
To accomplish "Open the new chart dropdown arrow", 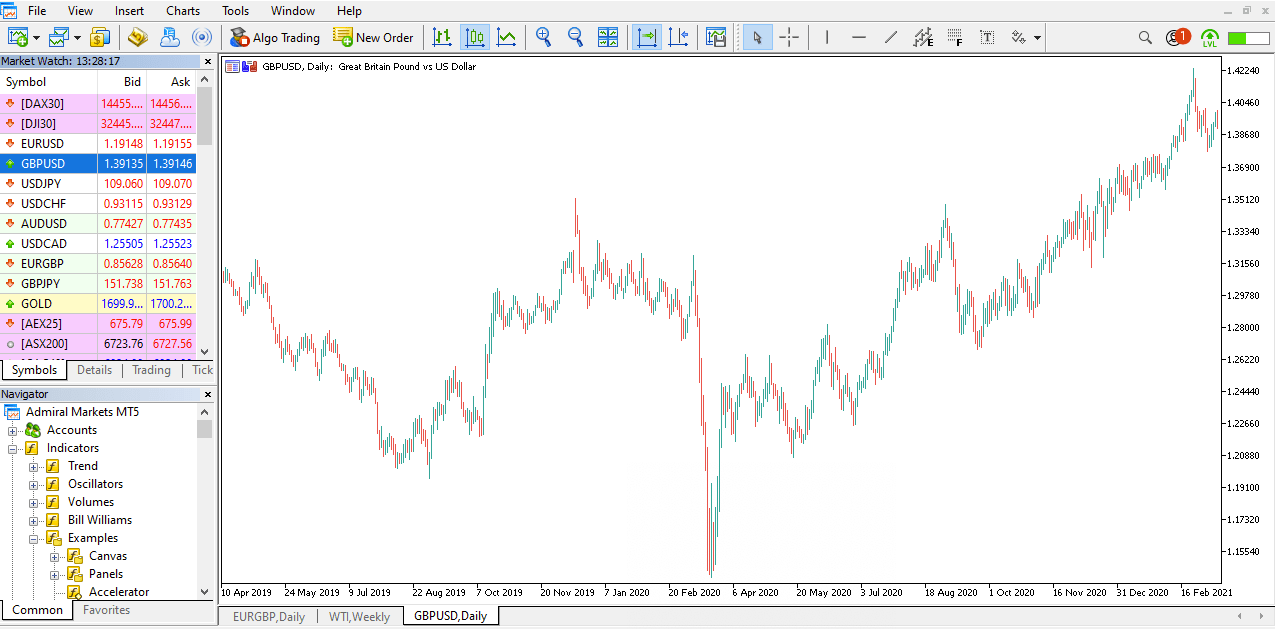I will (x=36, y=39).
